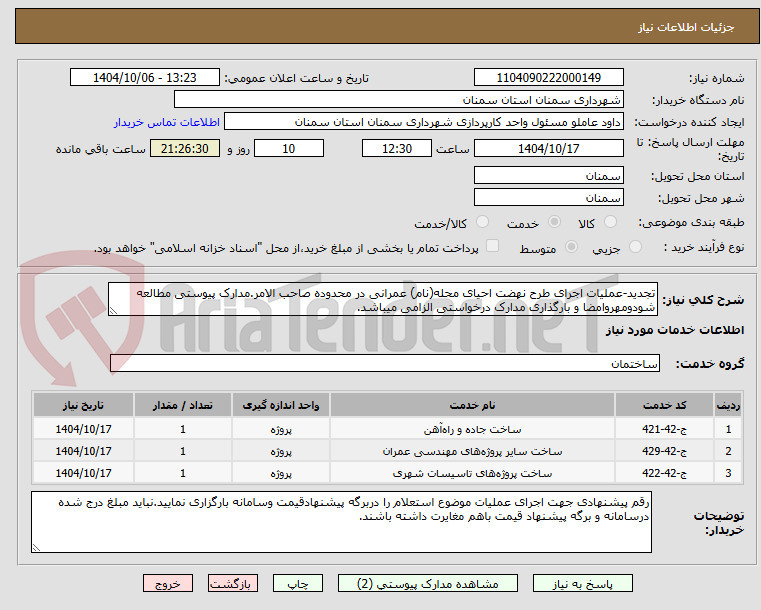Click the چاپ print button

click(298, 583)
